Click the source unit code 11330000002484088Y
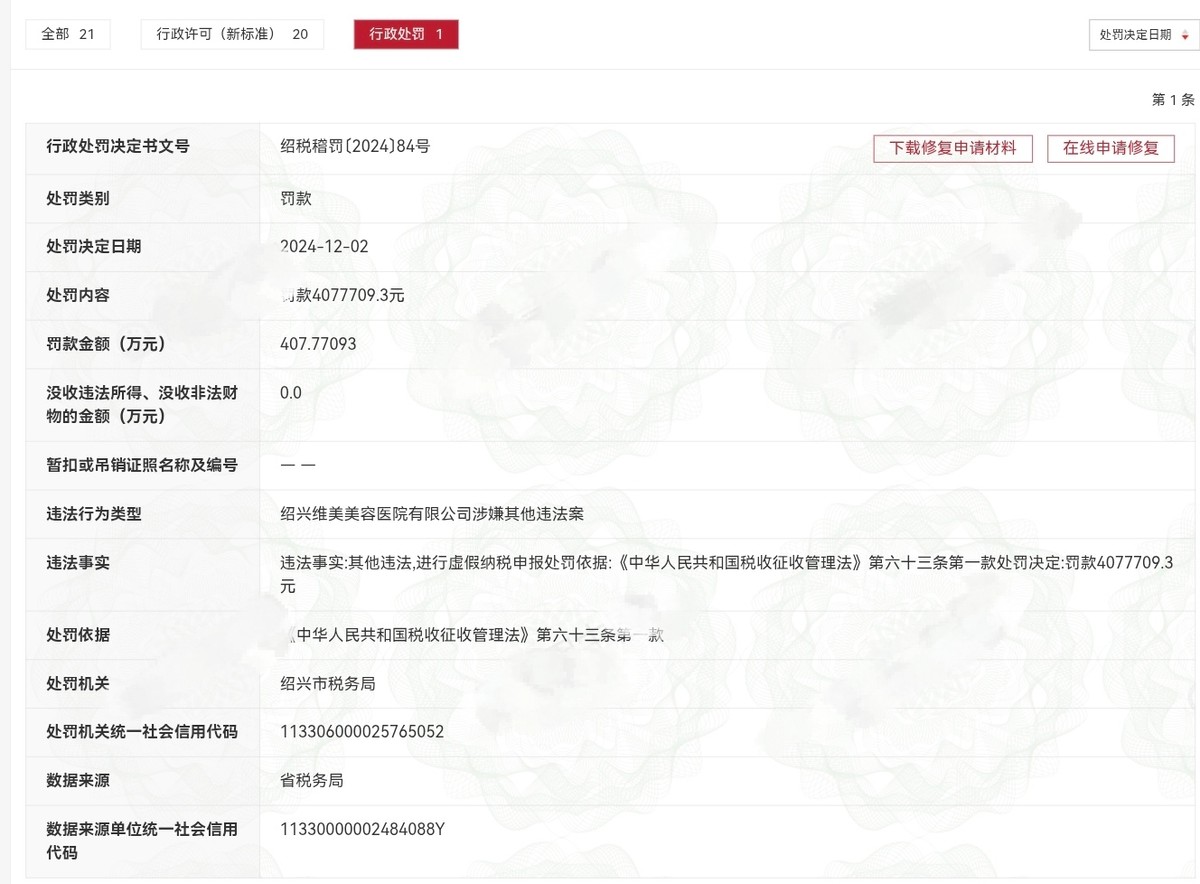The width and height of the screenshot is (1200, 884). [362, 829]
